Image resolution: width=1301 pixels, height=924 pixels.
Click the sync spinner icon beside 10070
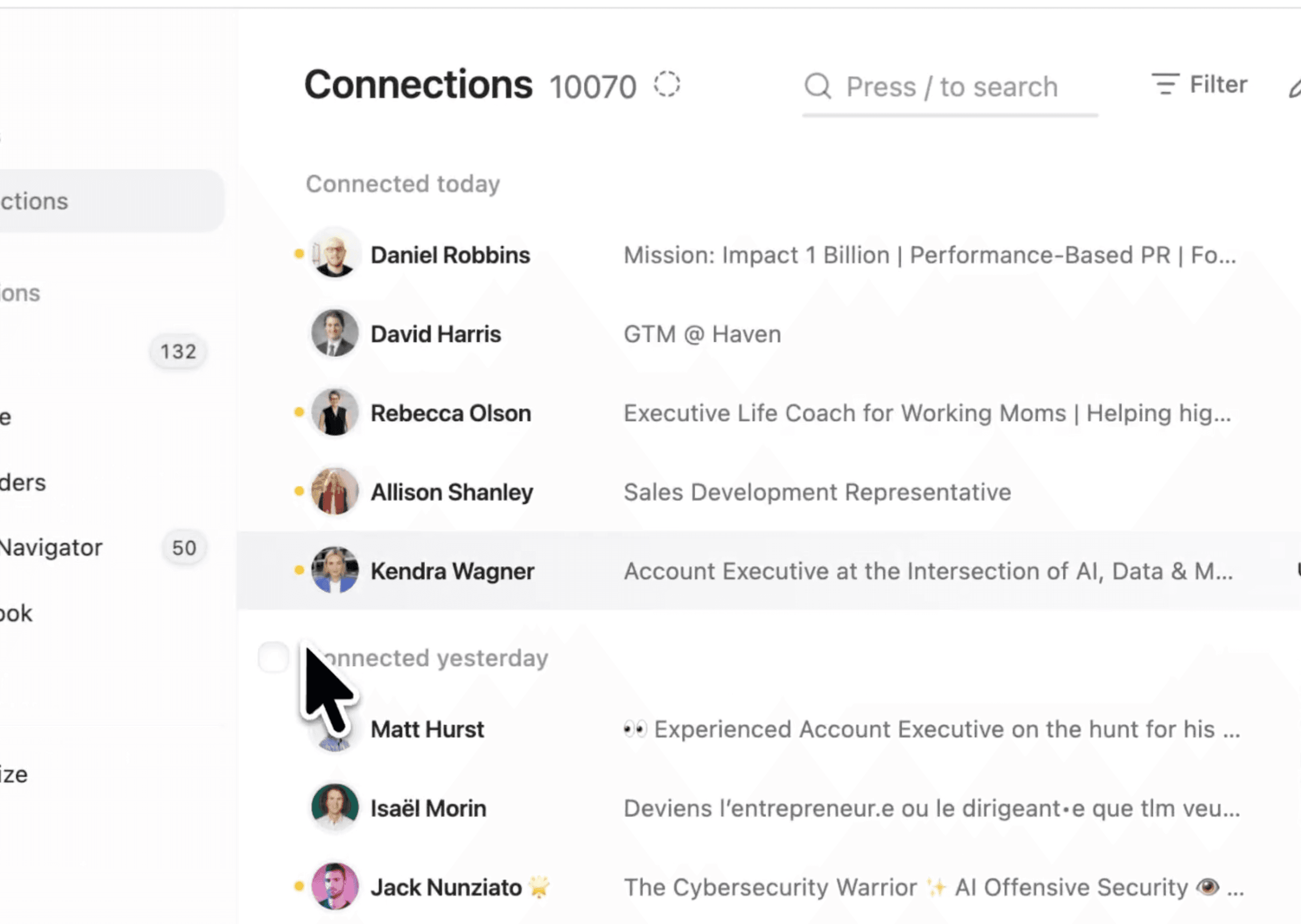click(x=666, y=85)
